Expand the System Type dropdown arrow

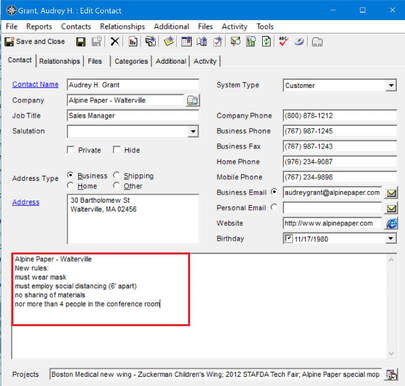391,85
